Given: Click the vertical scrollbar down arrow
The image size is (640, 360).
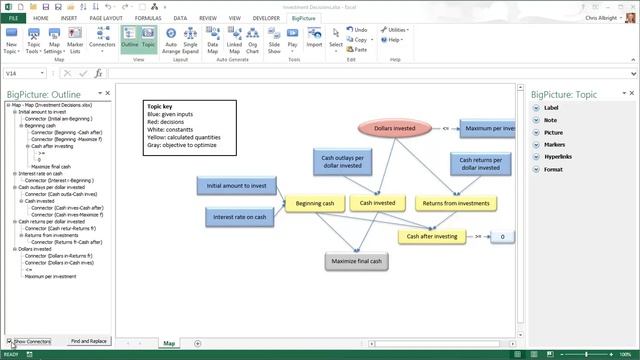Looking at the screenshot, I should click(x=520, y=335).
